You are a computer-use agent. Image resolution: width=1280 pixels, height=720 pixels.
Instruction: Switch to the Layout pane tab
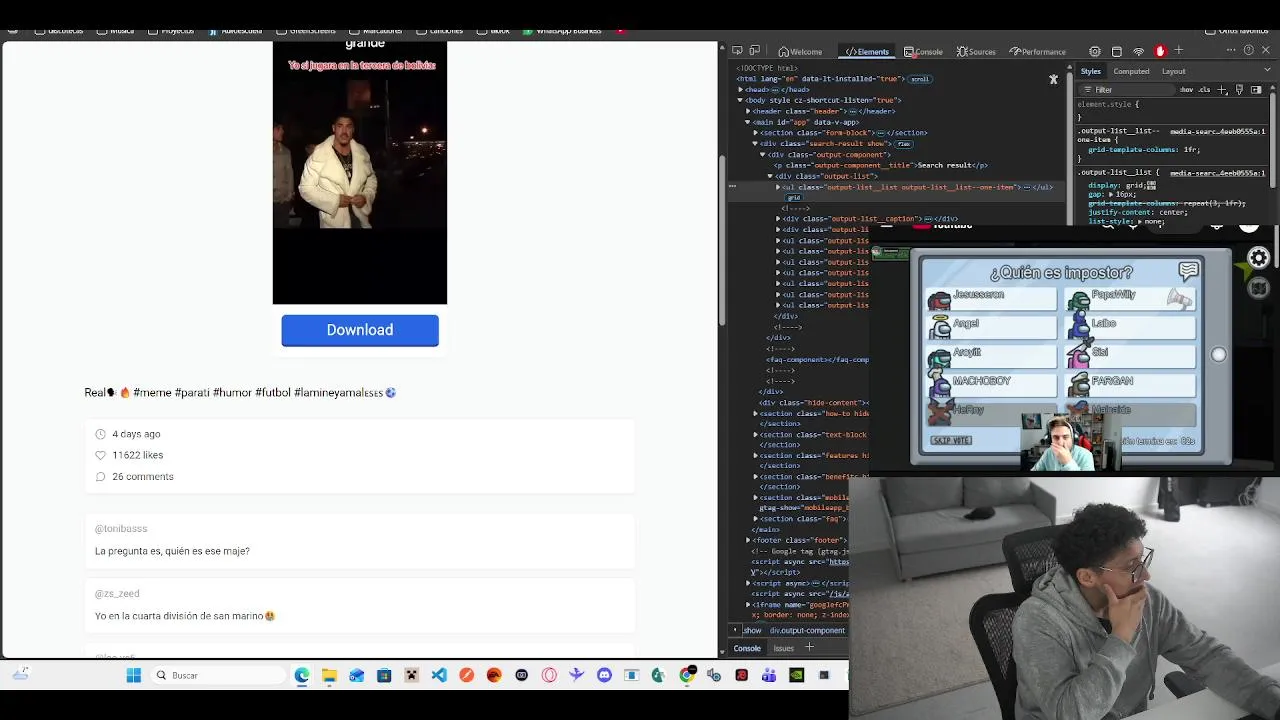[x=1173, y=71]
